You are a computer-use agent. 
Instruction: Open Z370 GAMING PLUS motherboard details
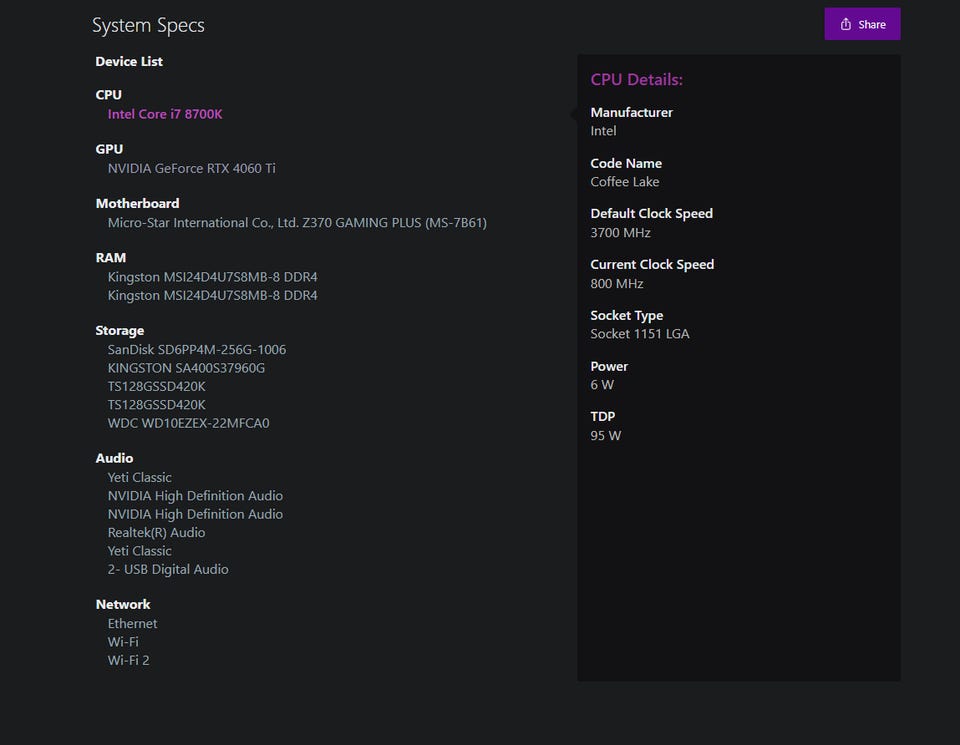tap(297, 223)
